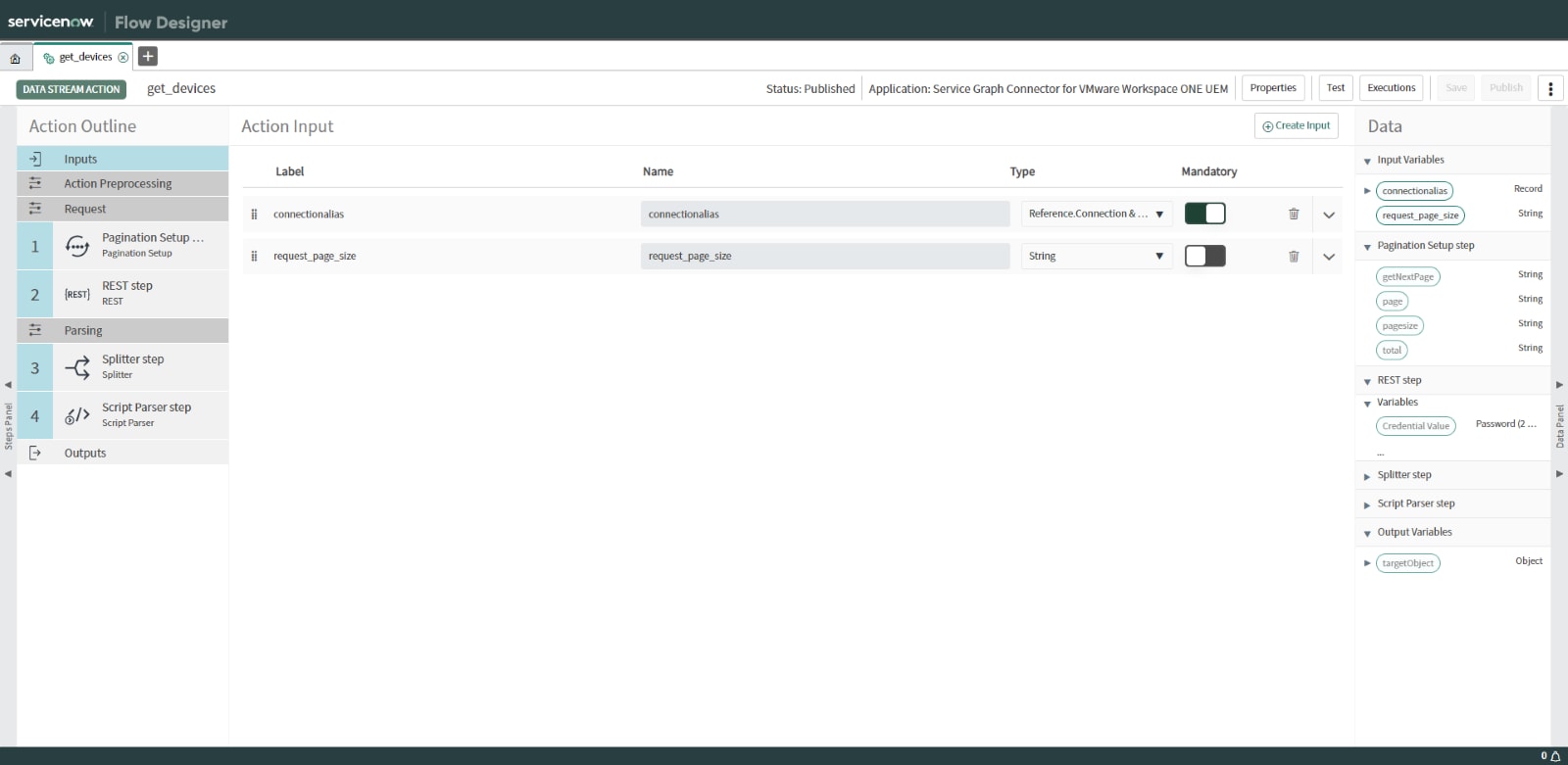Select the Credential Value data pill
Screen dimensions: 1568x765
tap(1415, 426)
